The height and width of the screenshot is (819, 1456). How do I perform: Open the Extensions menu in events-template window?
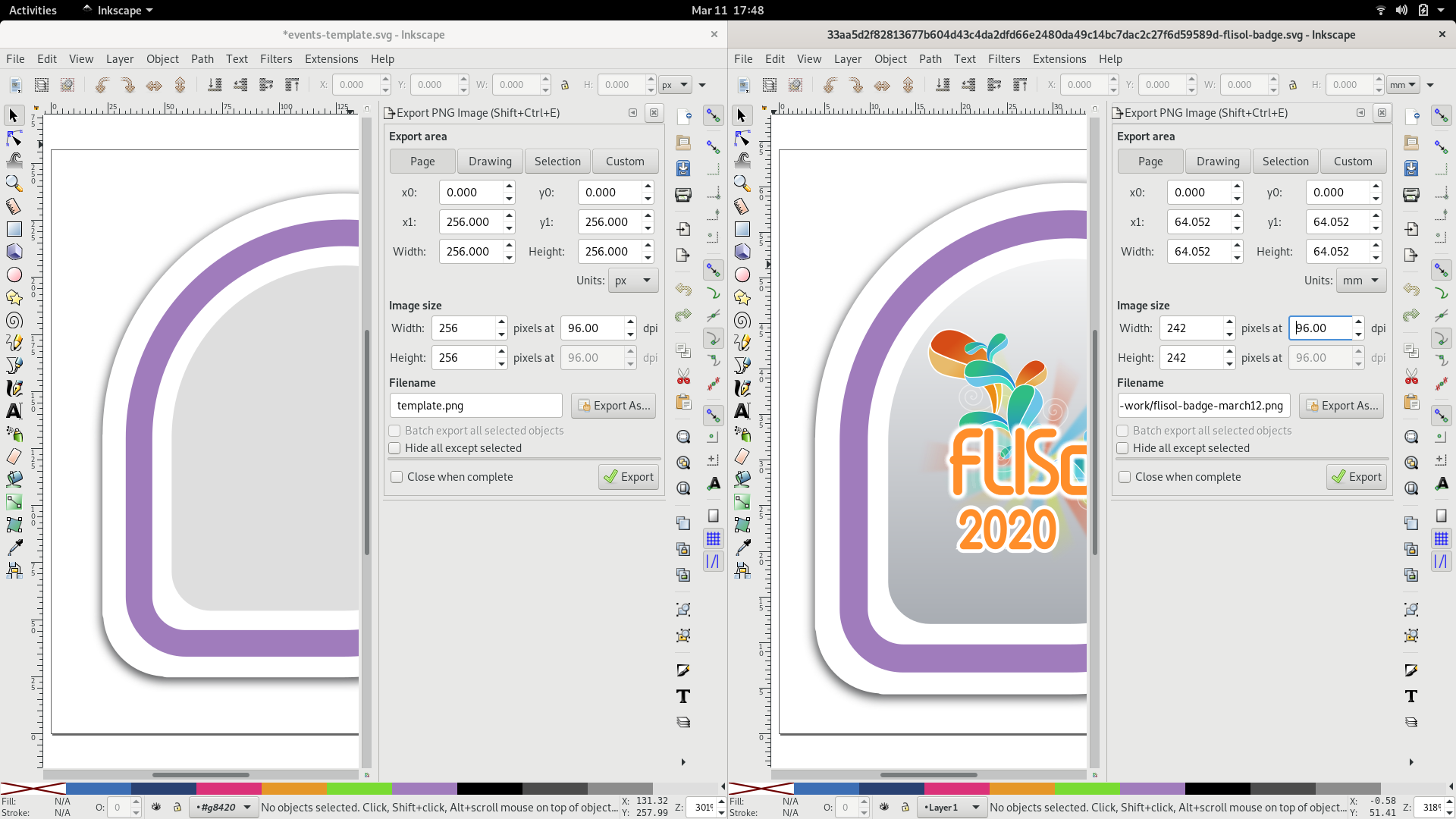331,59
